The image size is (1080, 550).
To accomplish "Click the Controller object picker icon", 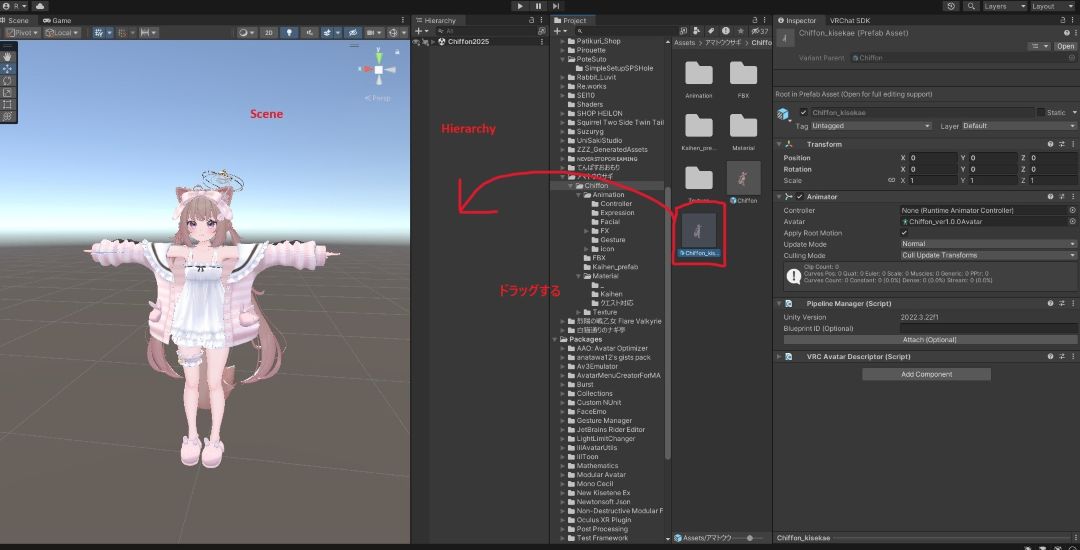I will pyautogui.click(x=1072, y=210).
